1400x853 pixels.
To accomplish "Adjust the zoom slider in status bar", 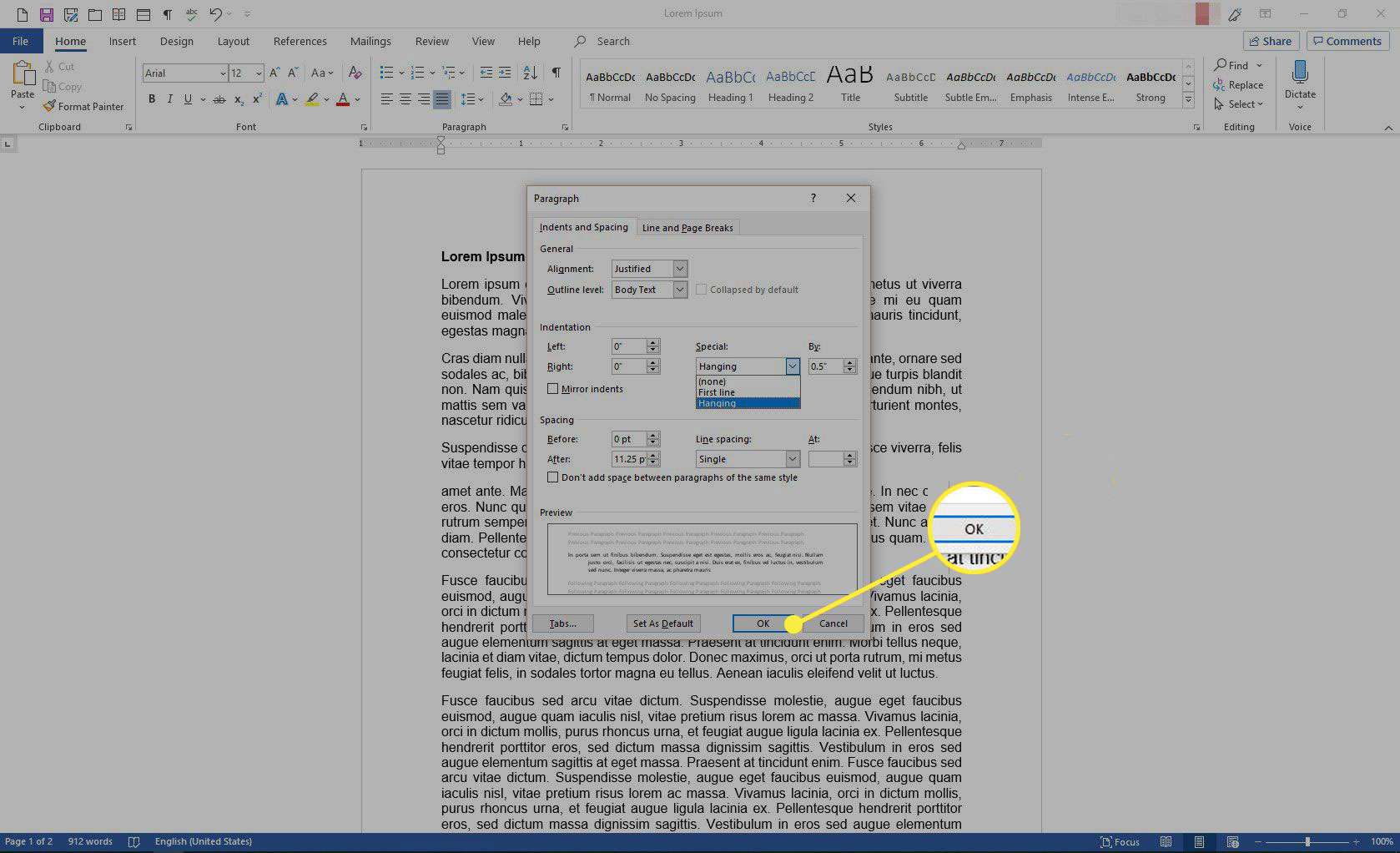I will tap(1307, 841).
